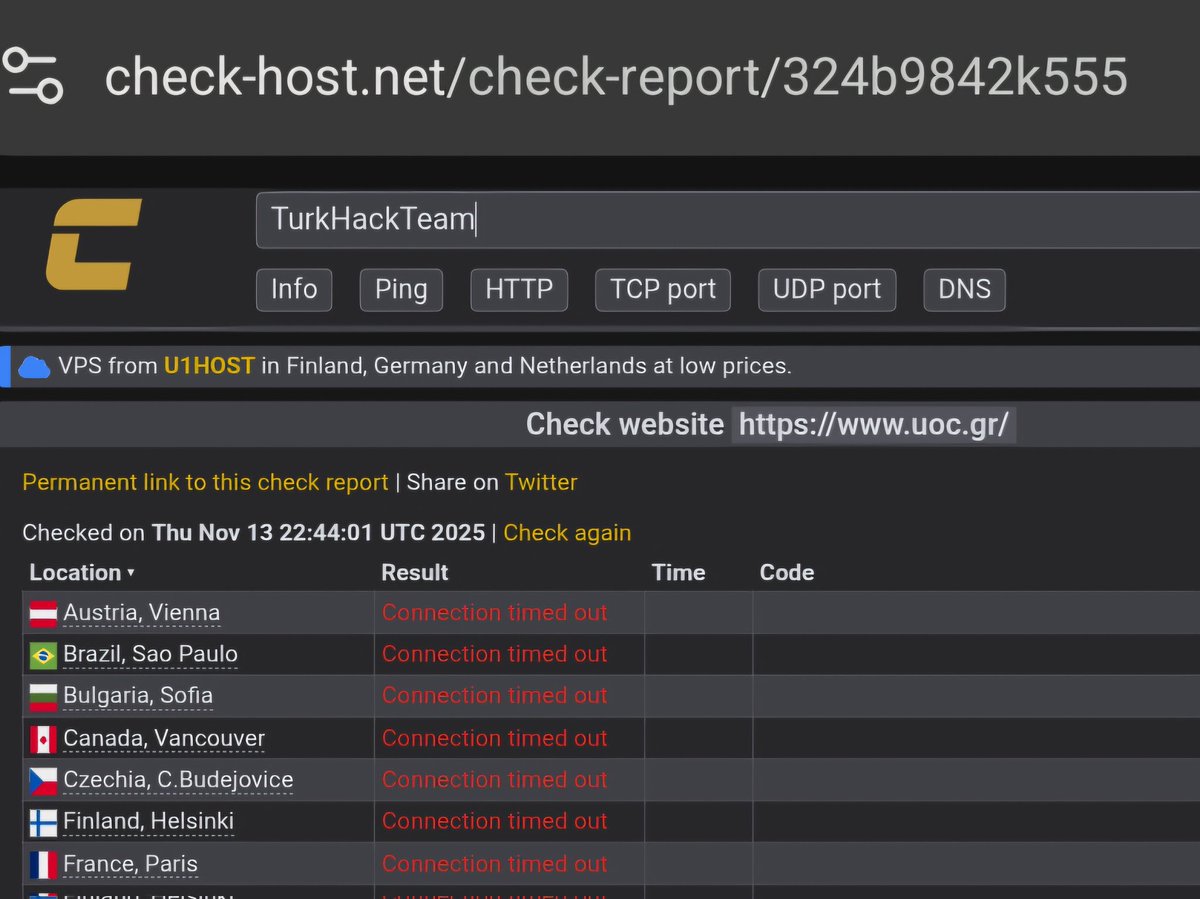Select the Bulgaria, Sofia location
Viewport: 1200px width, 899px height.
coord(138,696)
